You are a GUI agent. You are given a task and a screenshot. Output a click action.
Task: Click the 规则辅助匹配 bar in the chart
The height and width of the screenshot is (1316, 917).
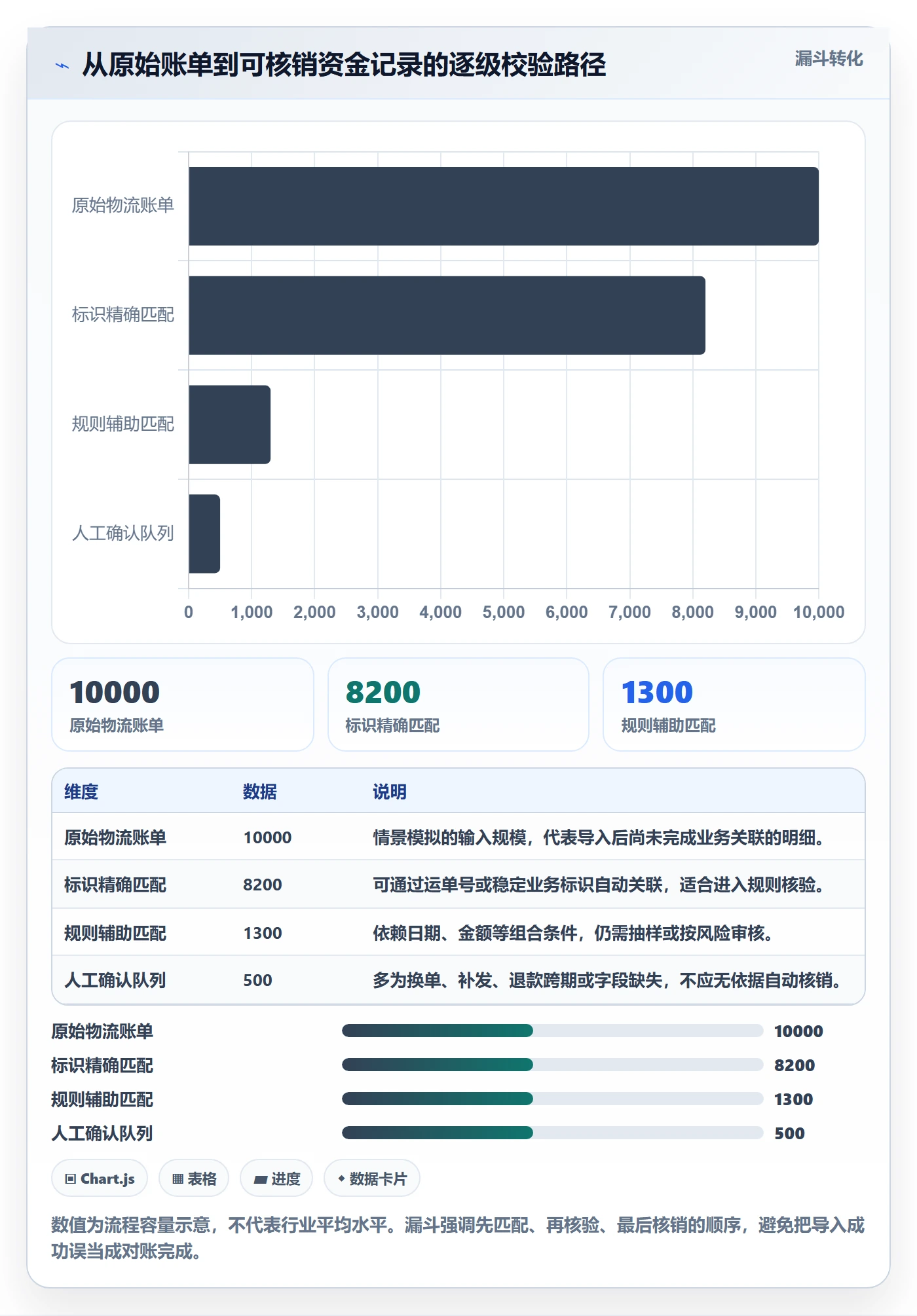click(x=229, y=424)
